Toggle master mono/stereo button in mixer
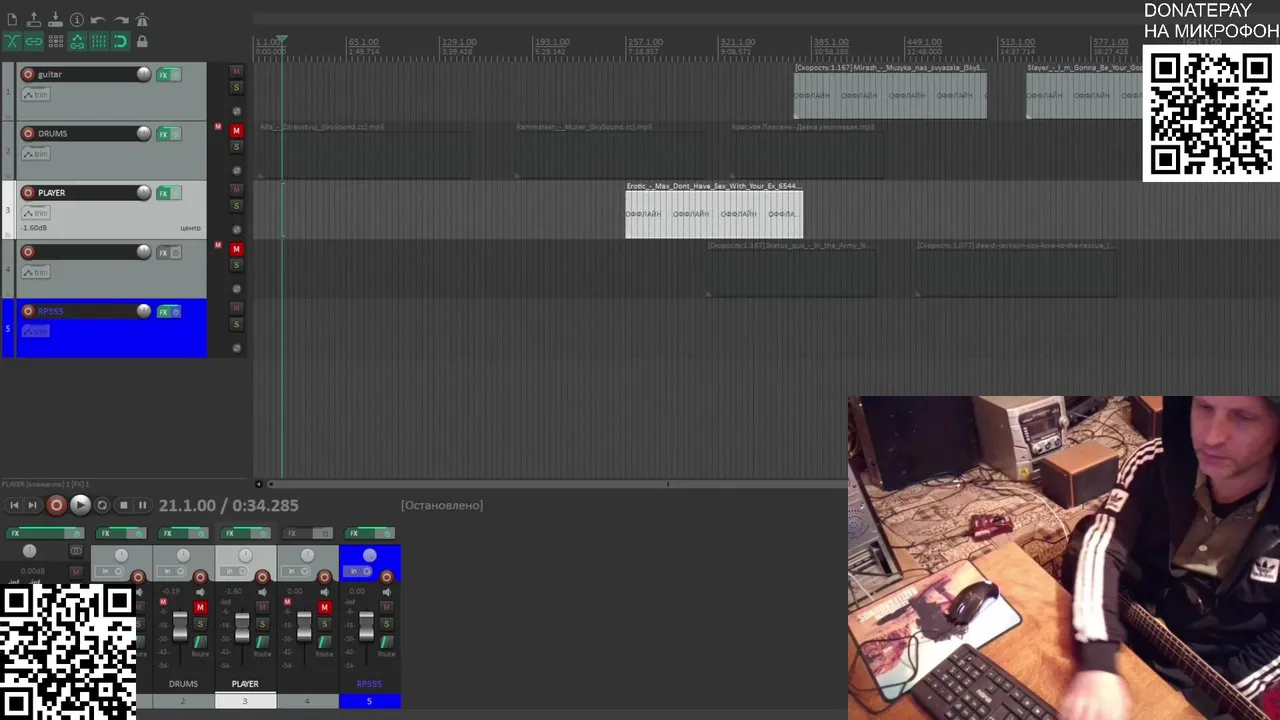 (76, 551)
